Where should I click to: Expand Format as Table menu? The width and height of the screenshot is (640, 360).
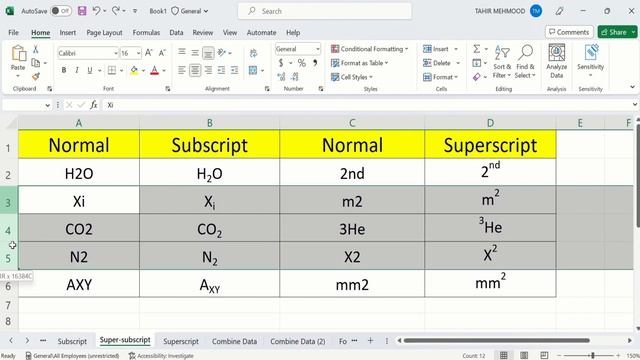(360, 63)
